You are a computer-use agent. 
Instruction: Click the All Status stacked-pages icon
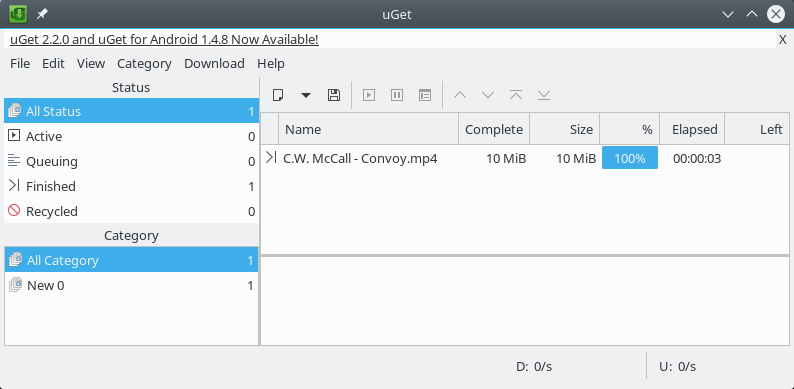click(15, 110)
